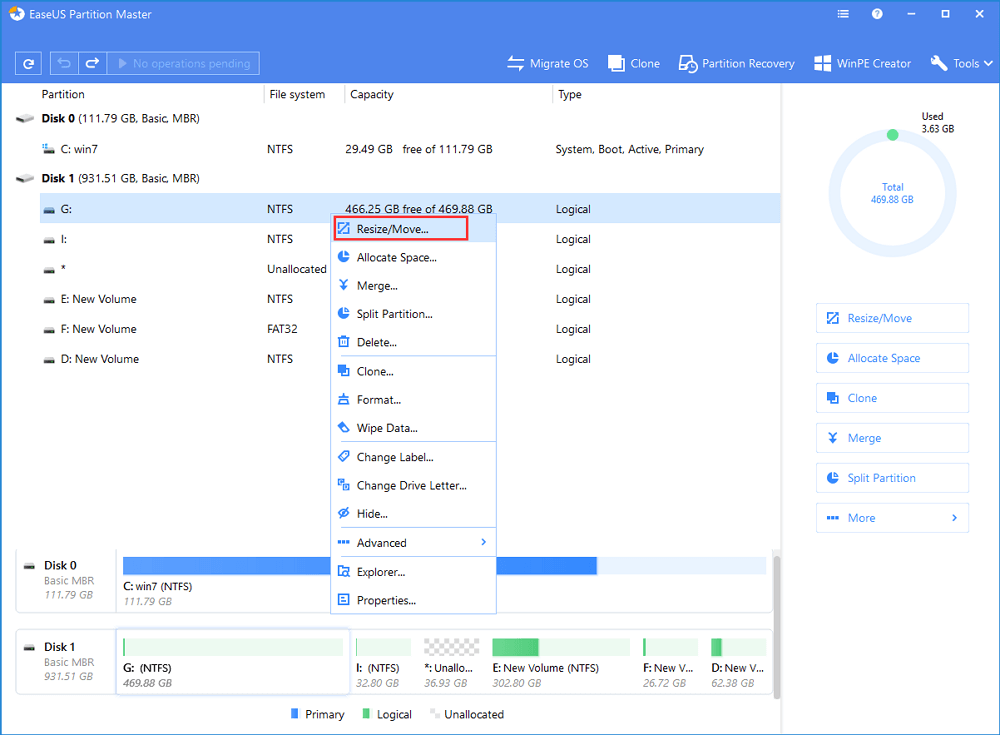Screen dimensions: 1000x735
Task: Click the Partition column header
Action: 63,94
